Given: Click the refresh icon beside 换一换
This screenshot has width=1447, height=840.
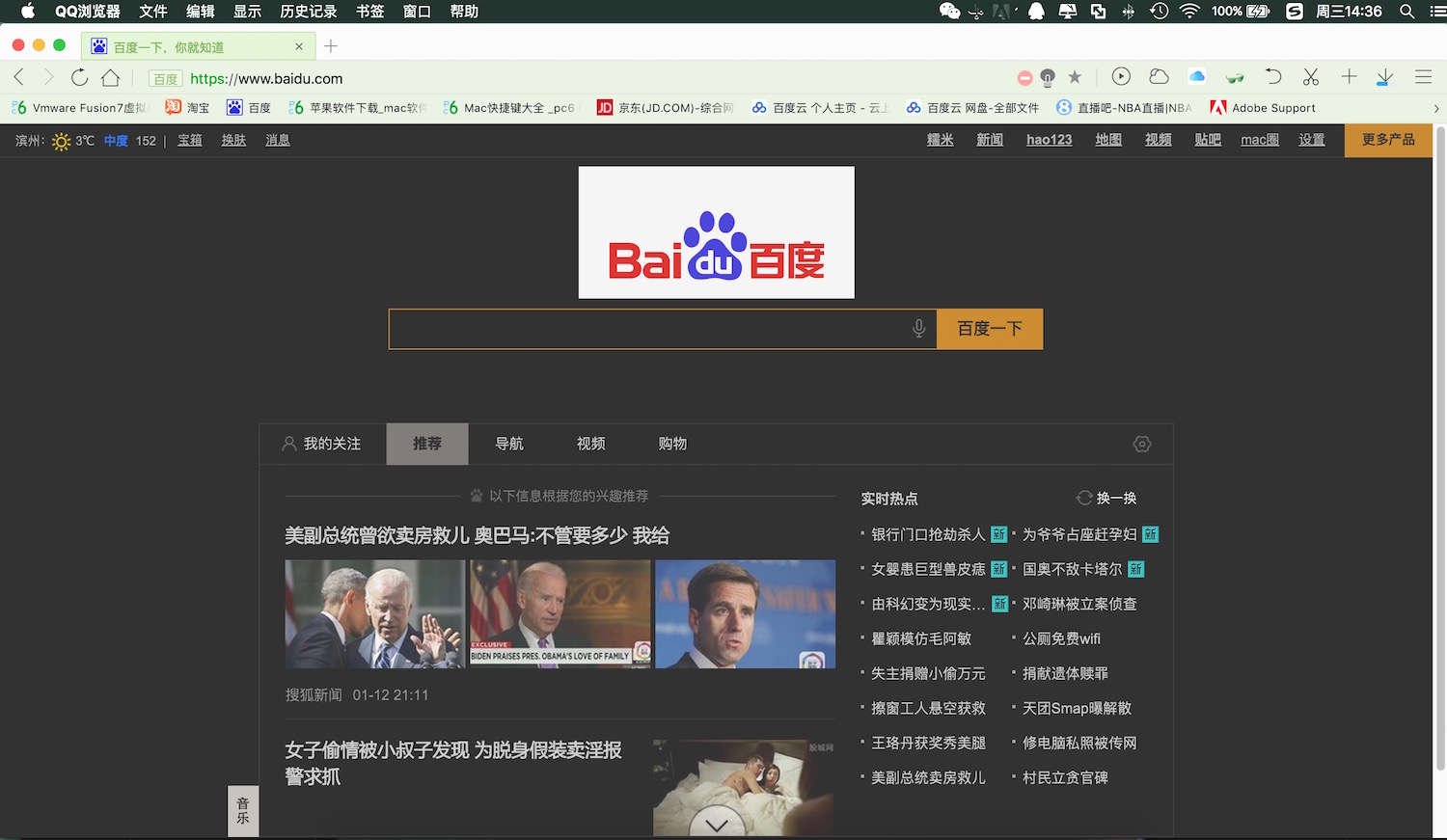Looking at the screenshot, I should tap(1084, 498).
